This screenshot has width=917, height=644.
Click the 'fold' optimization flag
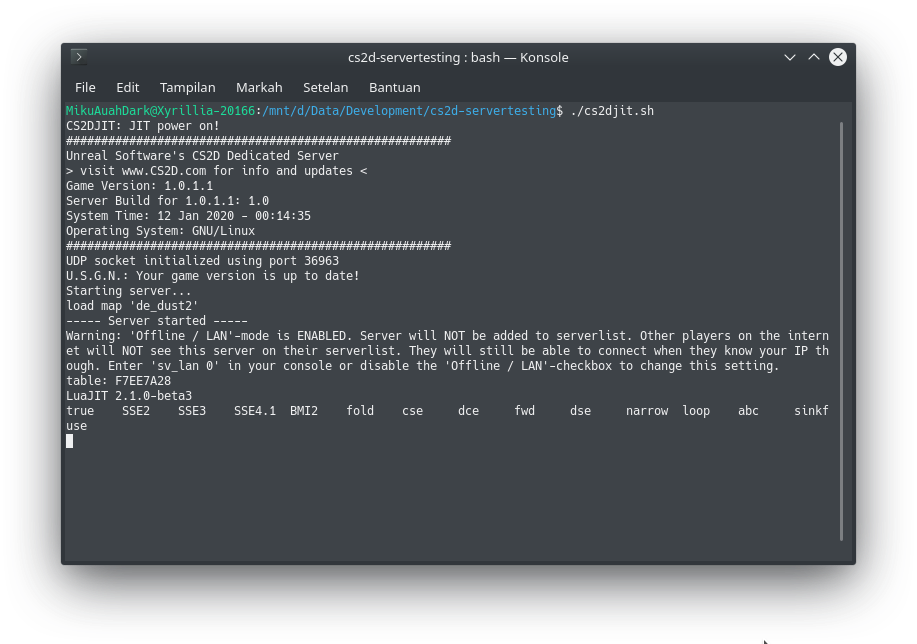pyautogui.click(x=360, y=411)
